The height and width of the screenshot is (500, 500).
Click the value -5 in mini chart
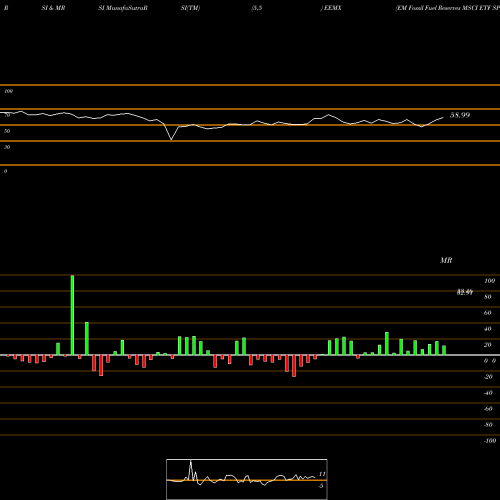(321, 486)
